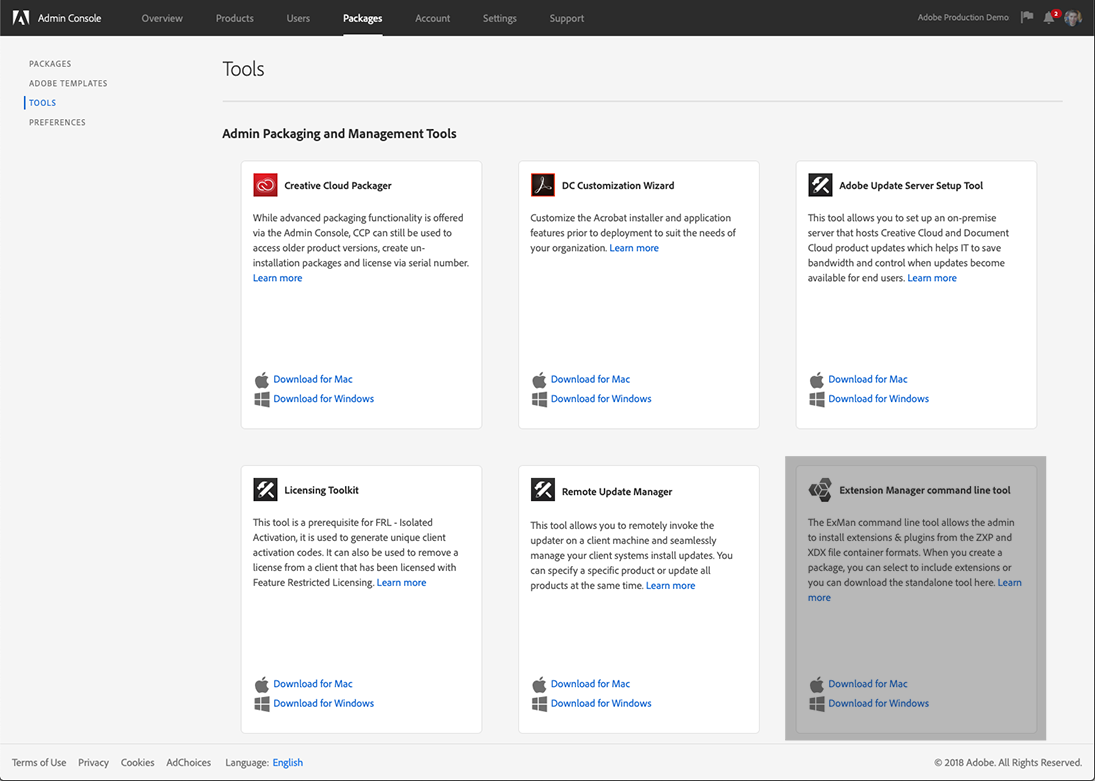
Task: Select Tools in the left sidebar
Action: click(x=43, y=103)
